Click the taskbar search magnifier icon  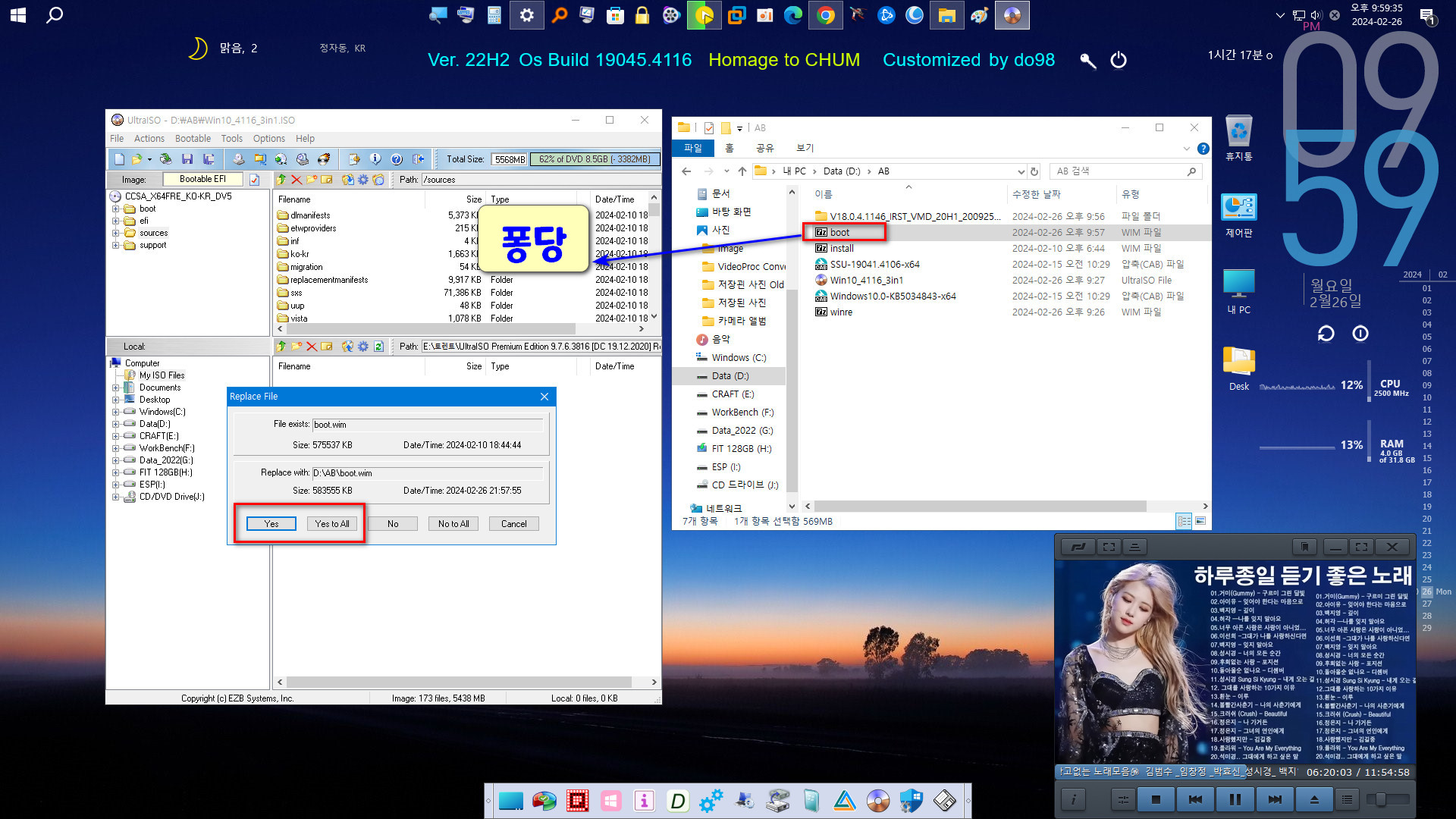point(55,15)
